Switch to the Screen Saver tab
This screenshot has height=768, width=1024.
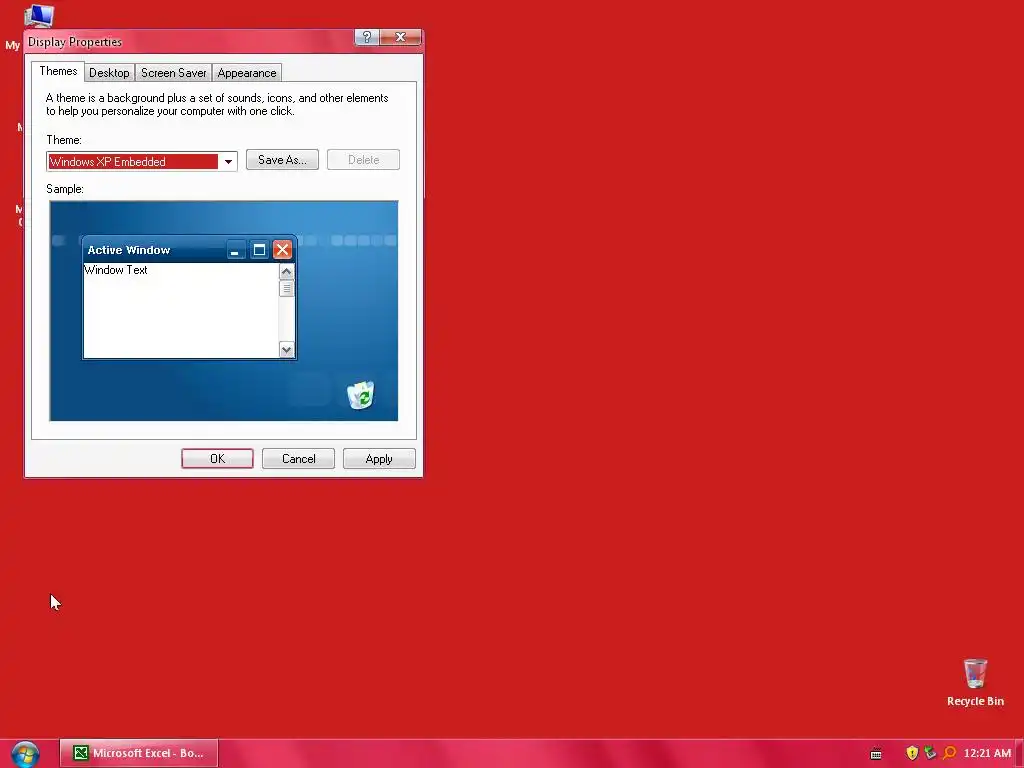[x=173, y=72]
